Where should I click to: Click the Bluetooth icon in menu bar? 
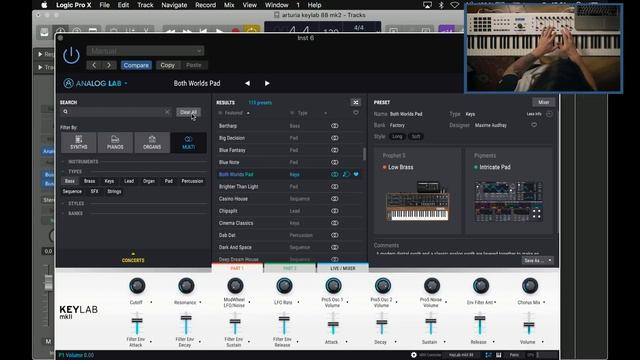pyautogui.click(x=441, y=5)
